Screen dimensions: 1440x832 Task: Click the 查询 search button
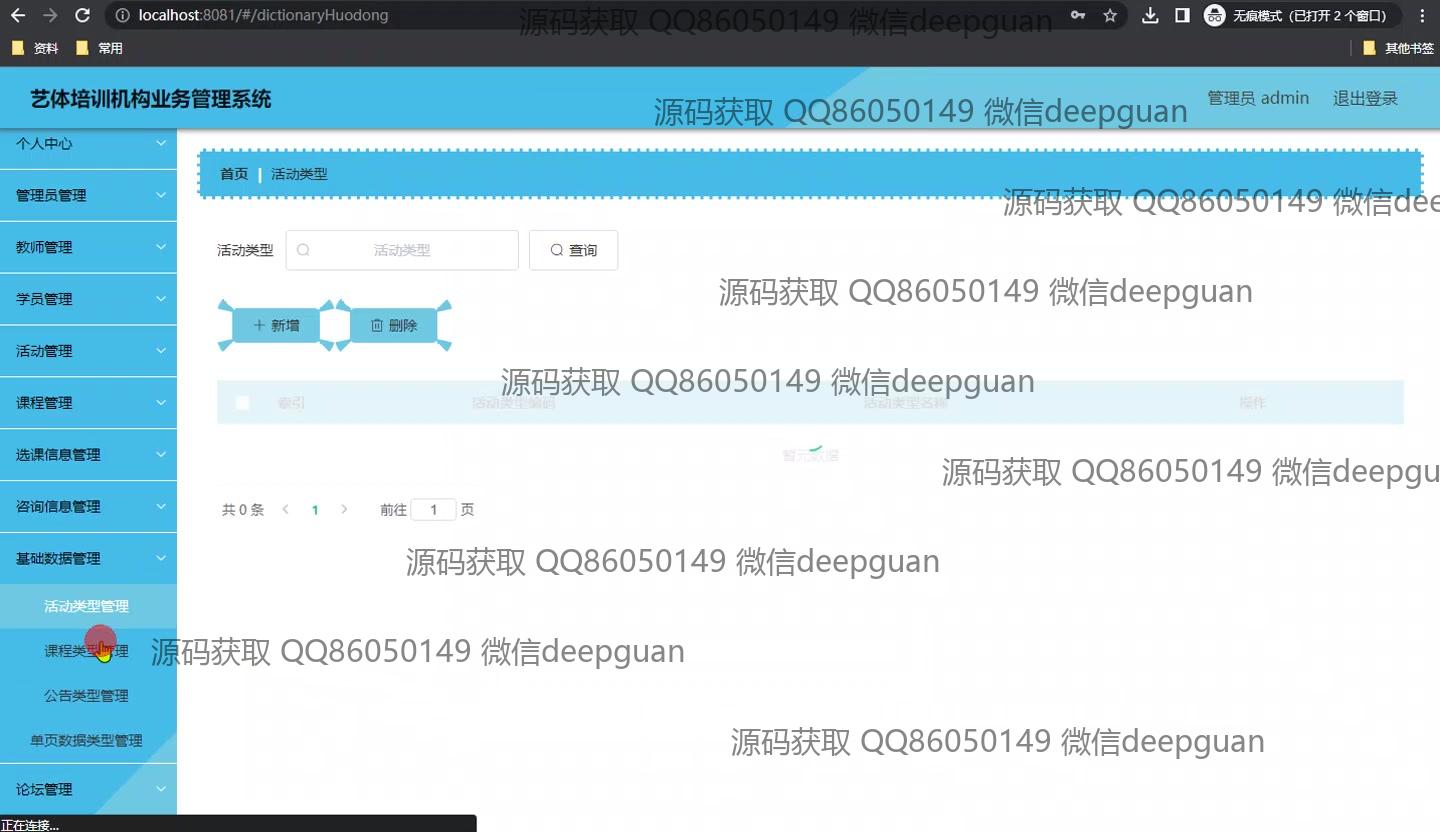[573, 250]
